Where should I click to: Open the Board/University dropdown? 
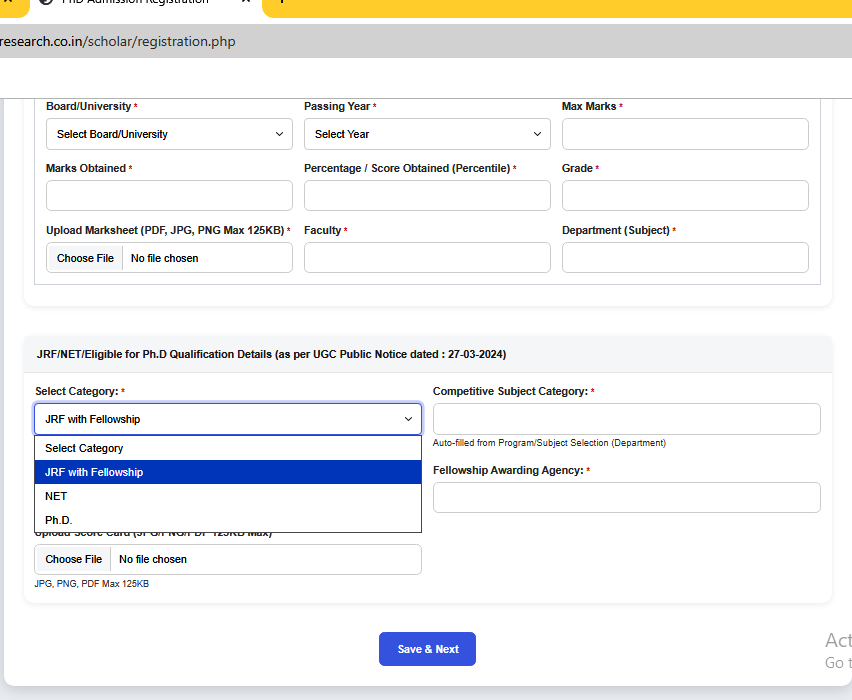169,134
